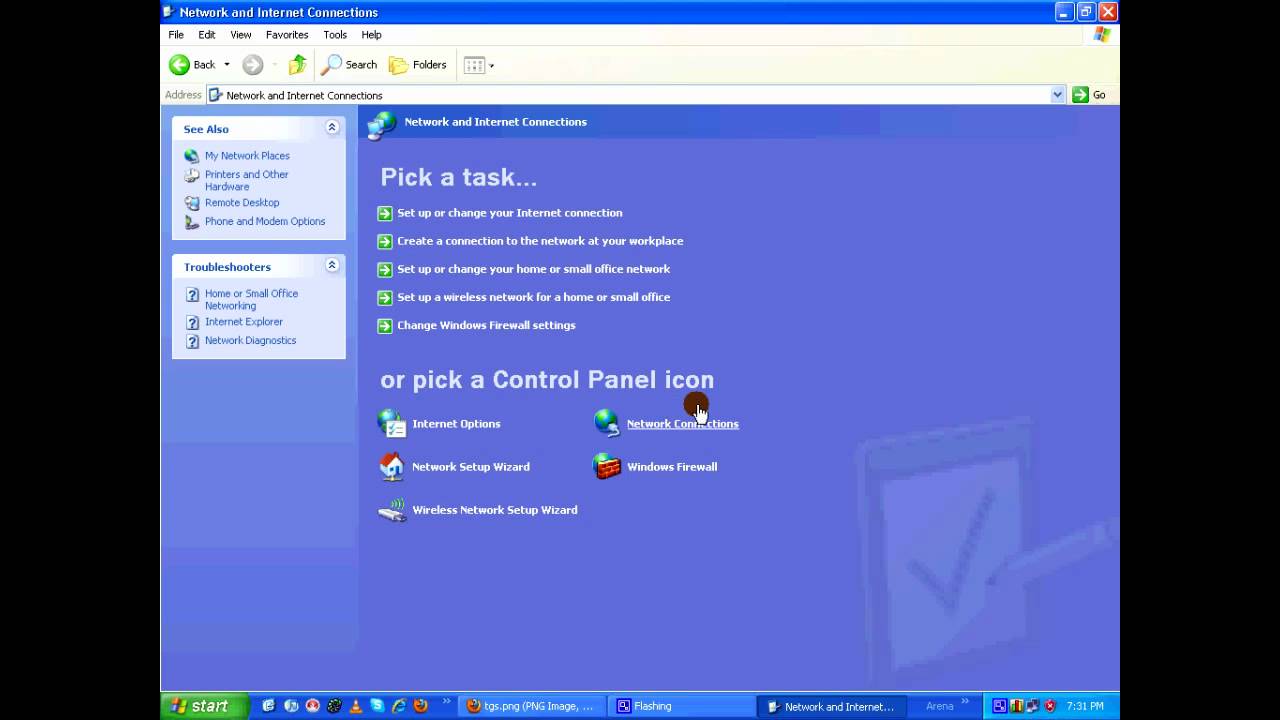Launch Internet Explorer quick launch icon
This screenshot has width=1280, height=720.
coord(399,706)
